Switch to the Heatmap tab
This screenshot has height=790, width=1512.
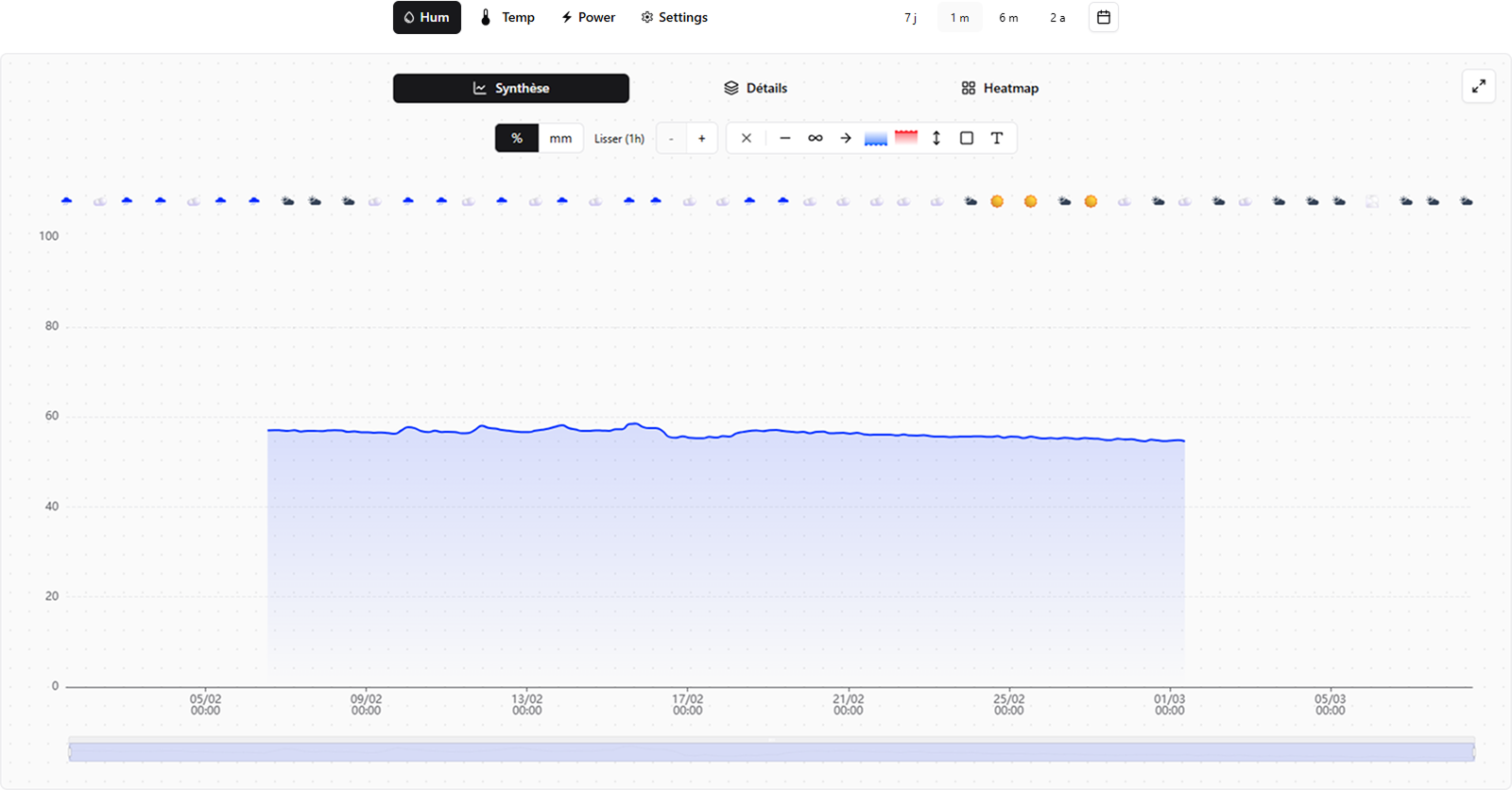[1000, 88]
